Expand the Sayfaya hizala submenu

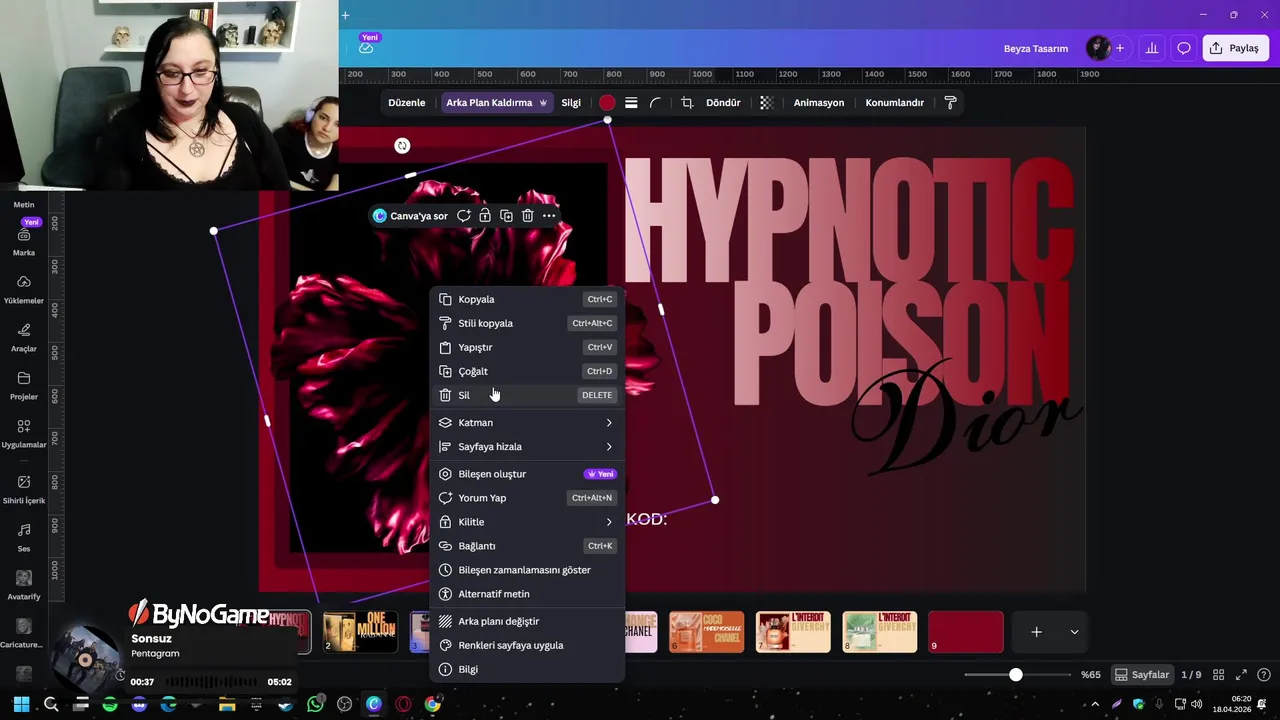point(527,447)
